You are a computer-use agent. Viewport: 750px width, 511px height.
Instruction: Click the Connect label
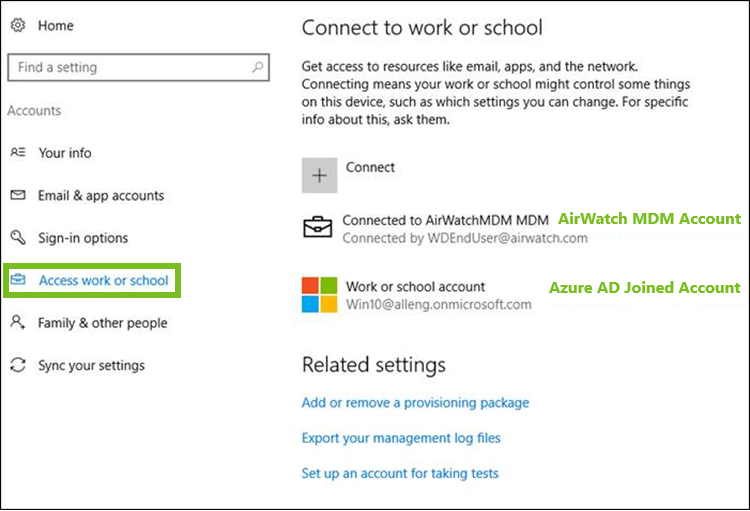tap(370, 167)
